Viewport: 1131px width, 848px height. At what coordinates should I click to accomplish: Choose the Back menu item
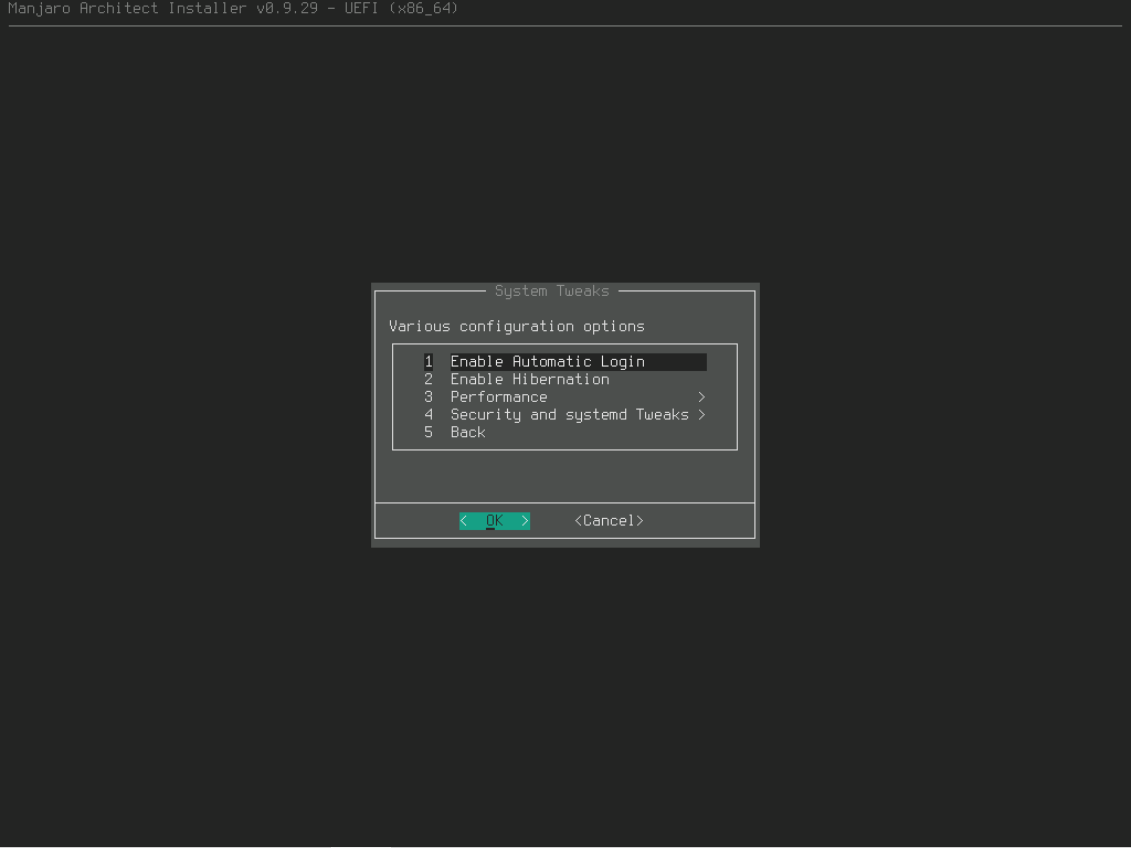click(x=467, y=432)
